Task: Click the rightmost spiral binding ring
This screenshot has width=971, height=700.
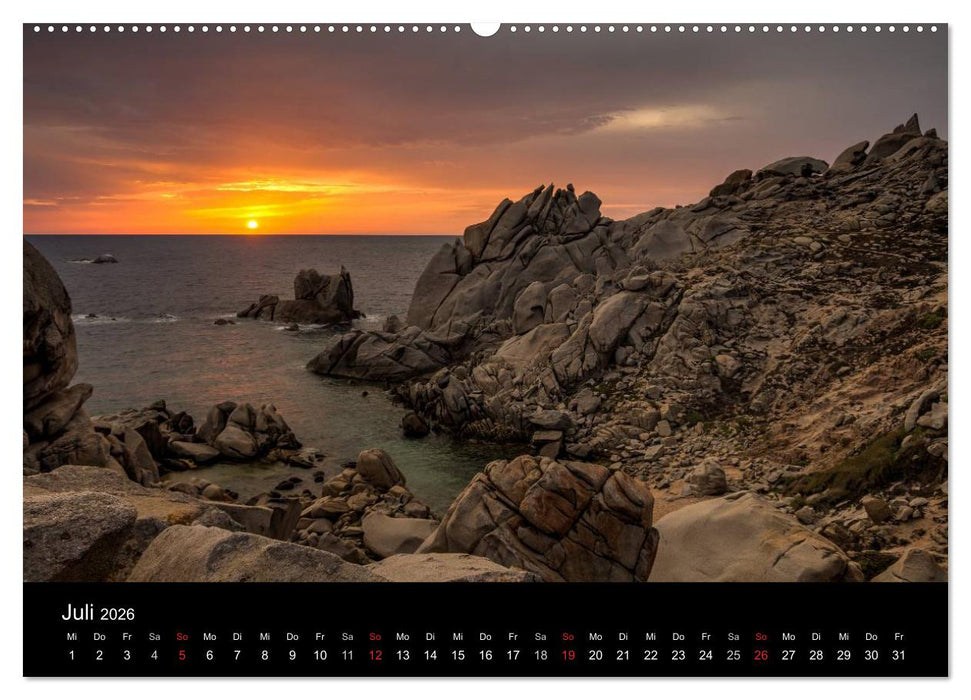Action: 933,31
